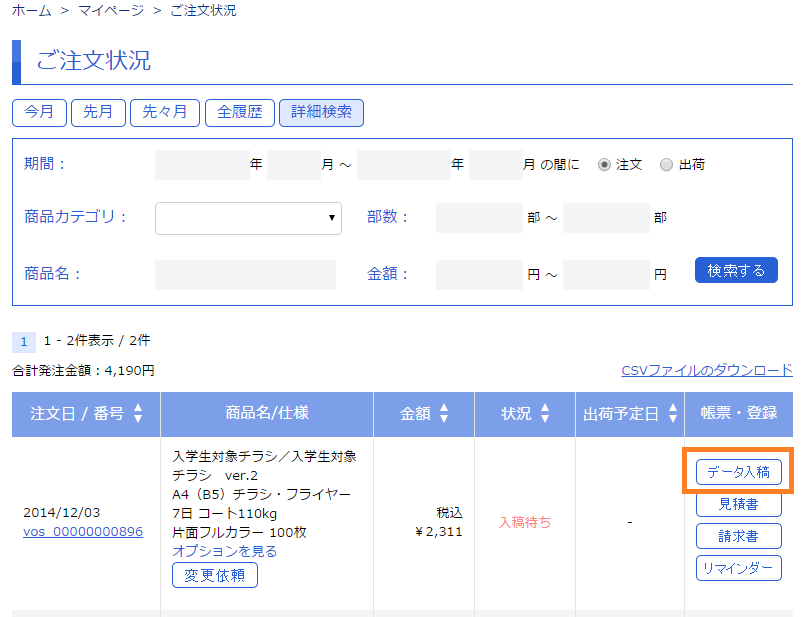Select the 出荷 radio button

tap(666, 165)
